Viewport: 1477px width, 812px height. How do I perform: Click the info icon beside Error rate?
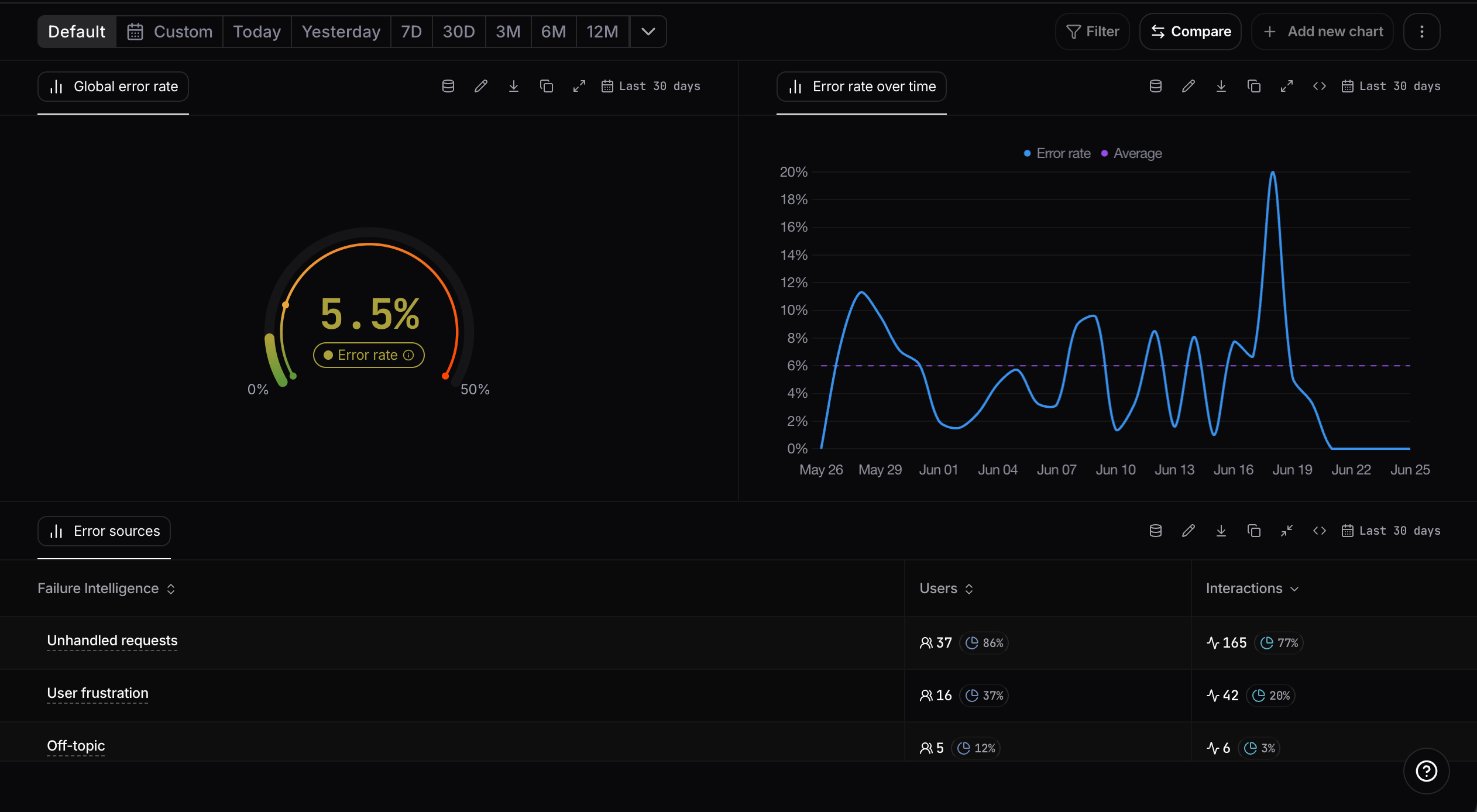pyautogui.click(x=409, y=355)
